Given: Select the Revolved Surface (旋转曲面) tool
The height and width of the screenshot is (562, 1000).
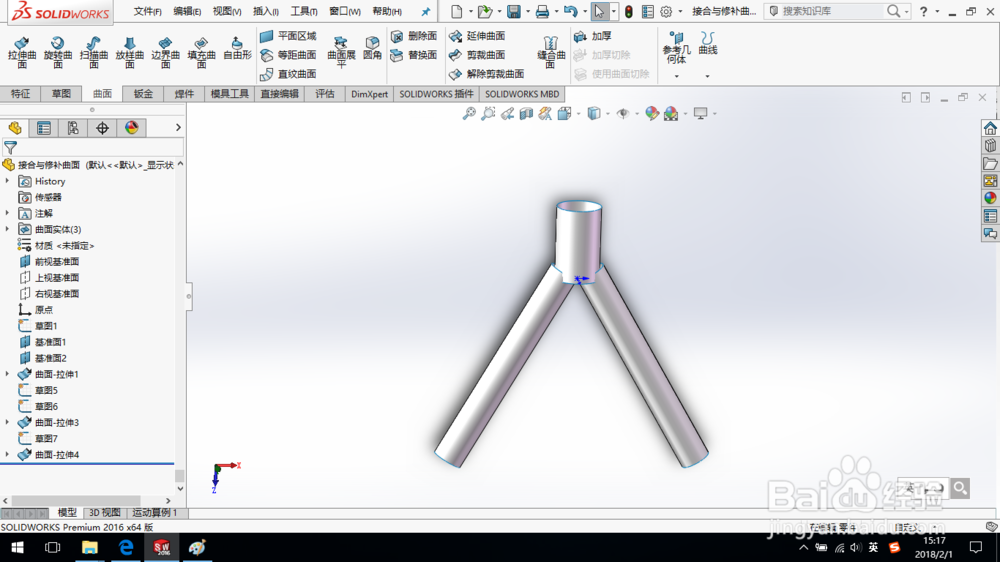Looking at the screenshot, I should (x=57, y=52).
